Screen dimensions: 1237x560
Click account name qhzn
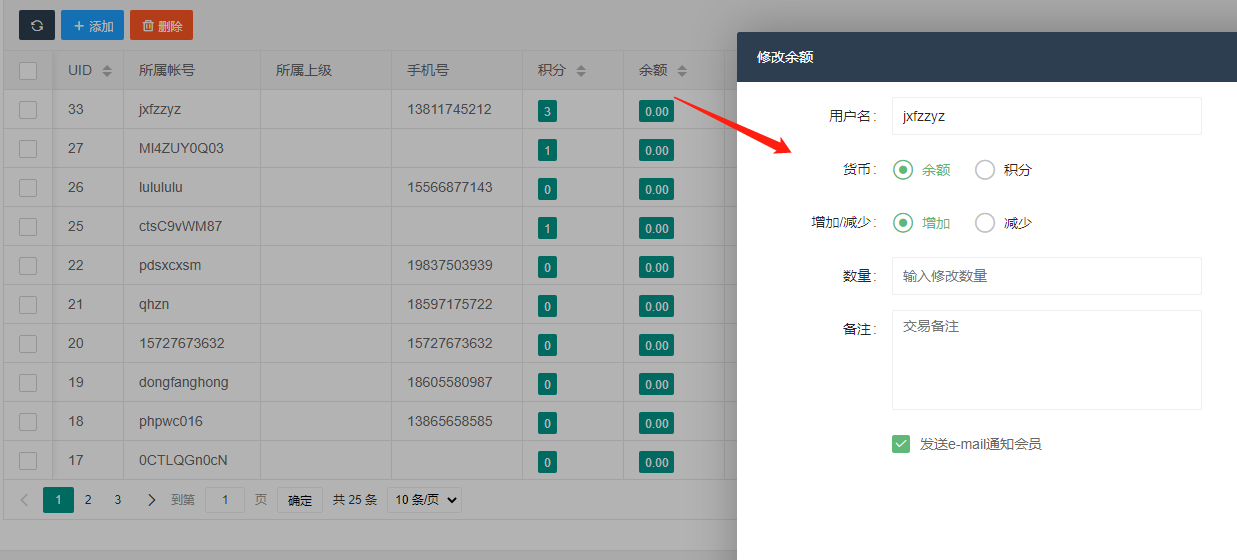[155, 304]
